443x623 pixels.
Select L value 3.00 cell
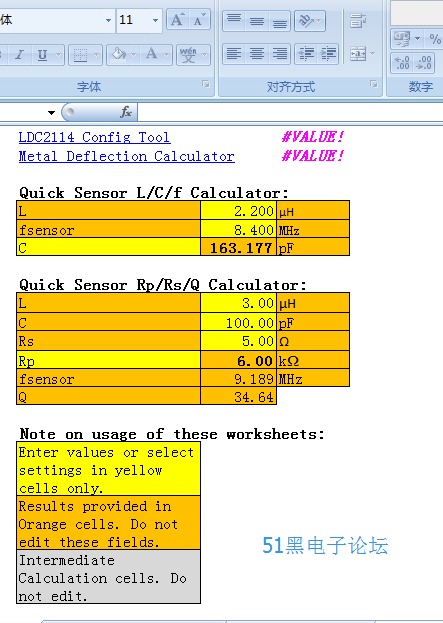click(238, 303)
